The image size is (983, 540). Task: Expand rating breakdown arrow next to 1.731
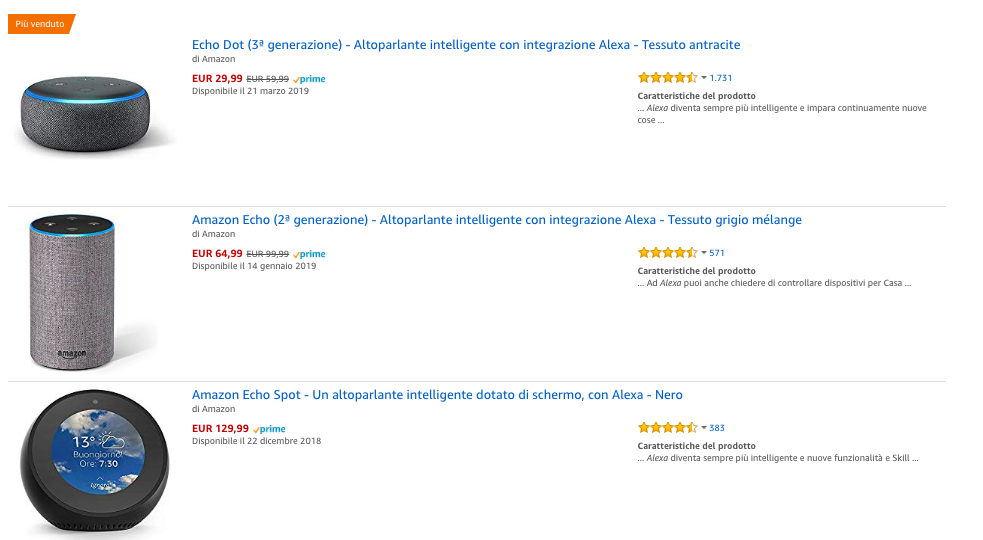[703, 78]
